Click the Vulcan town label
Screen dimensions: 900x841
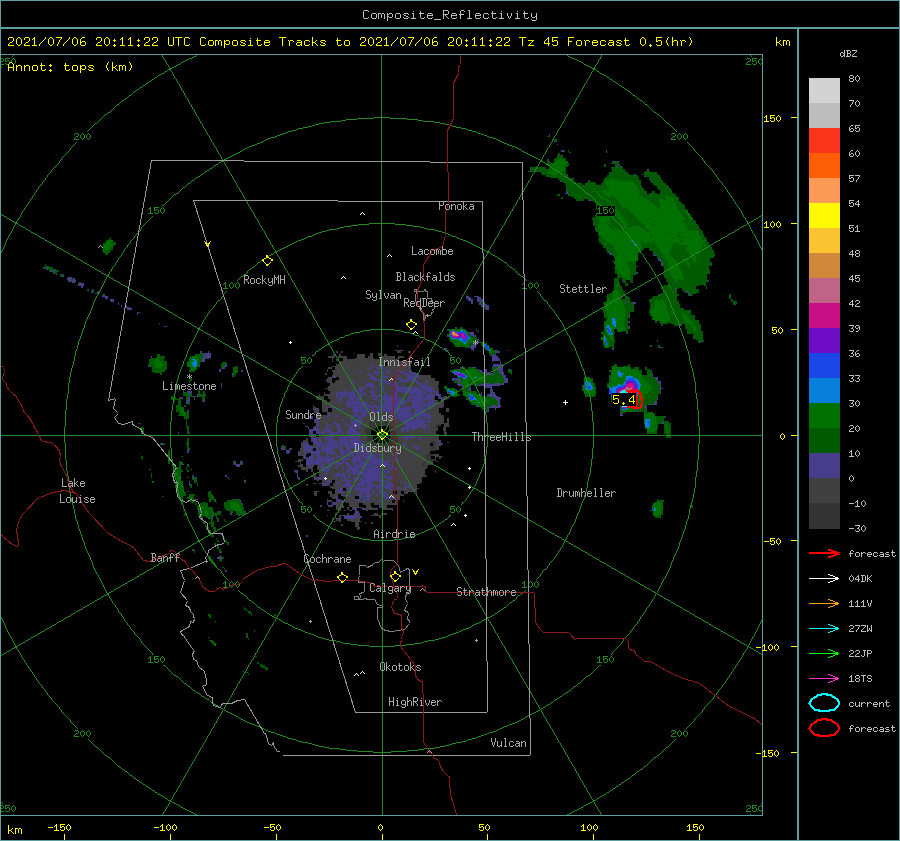point(508,743)
